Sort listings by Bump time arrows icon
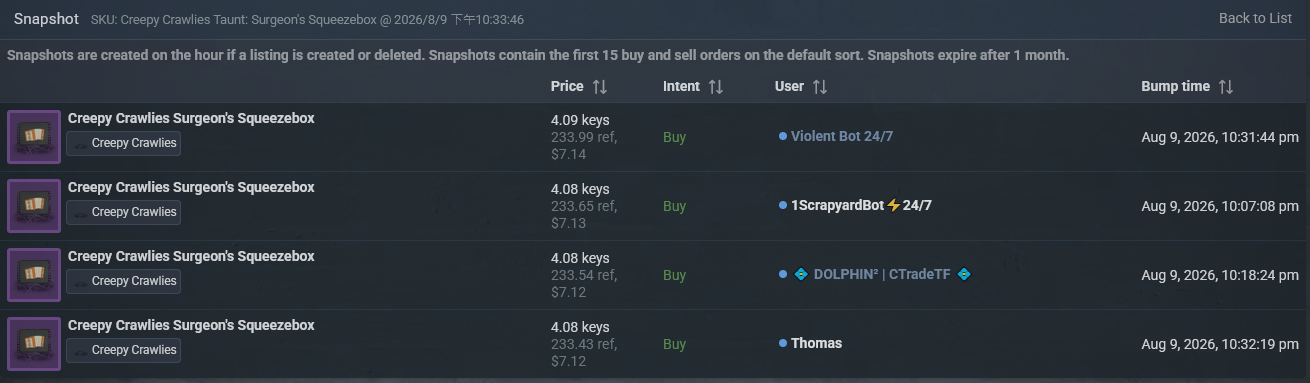Viewport: 1310px width, 383px height. tap(1226, 87)
